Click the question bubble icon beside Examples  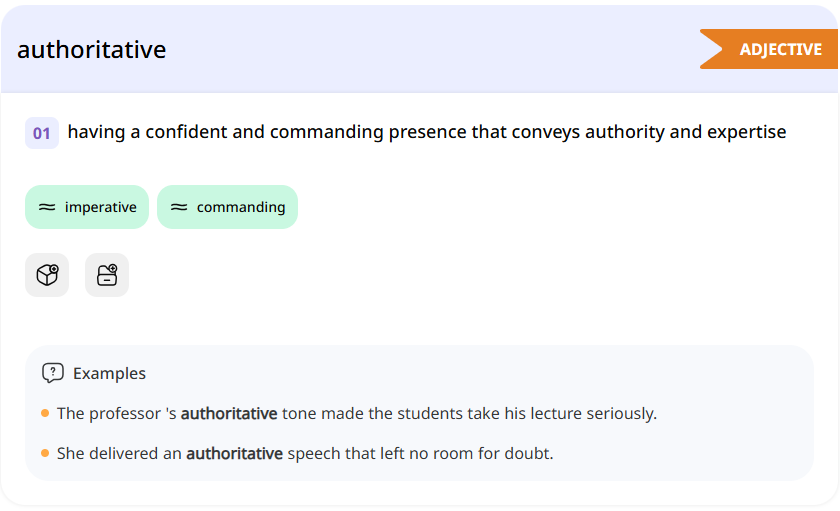pos(53,373)
